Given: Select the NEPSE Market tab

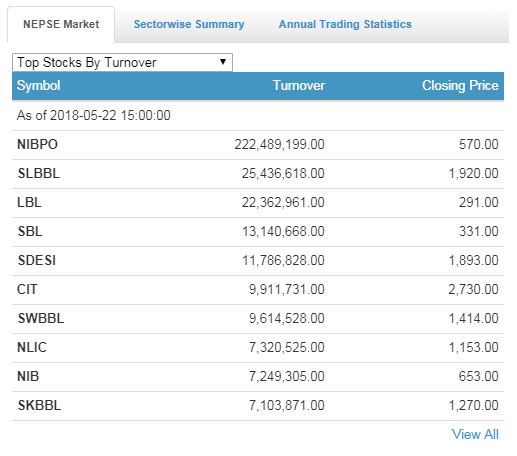Looking at the screenshot, I should coord(61,24).
